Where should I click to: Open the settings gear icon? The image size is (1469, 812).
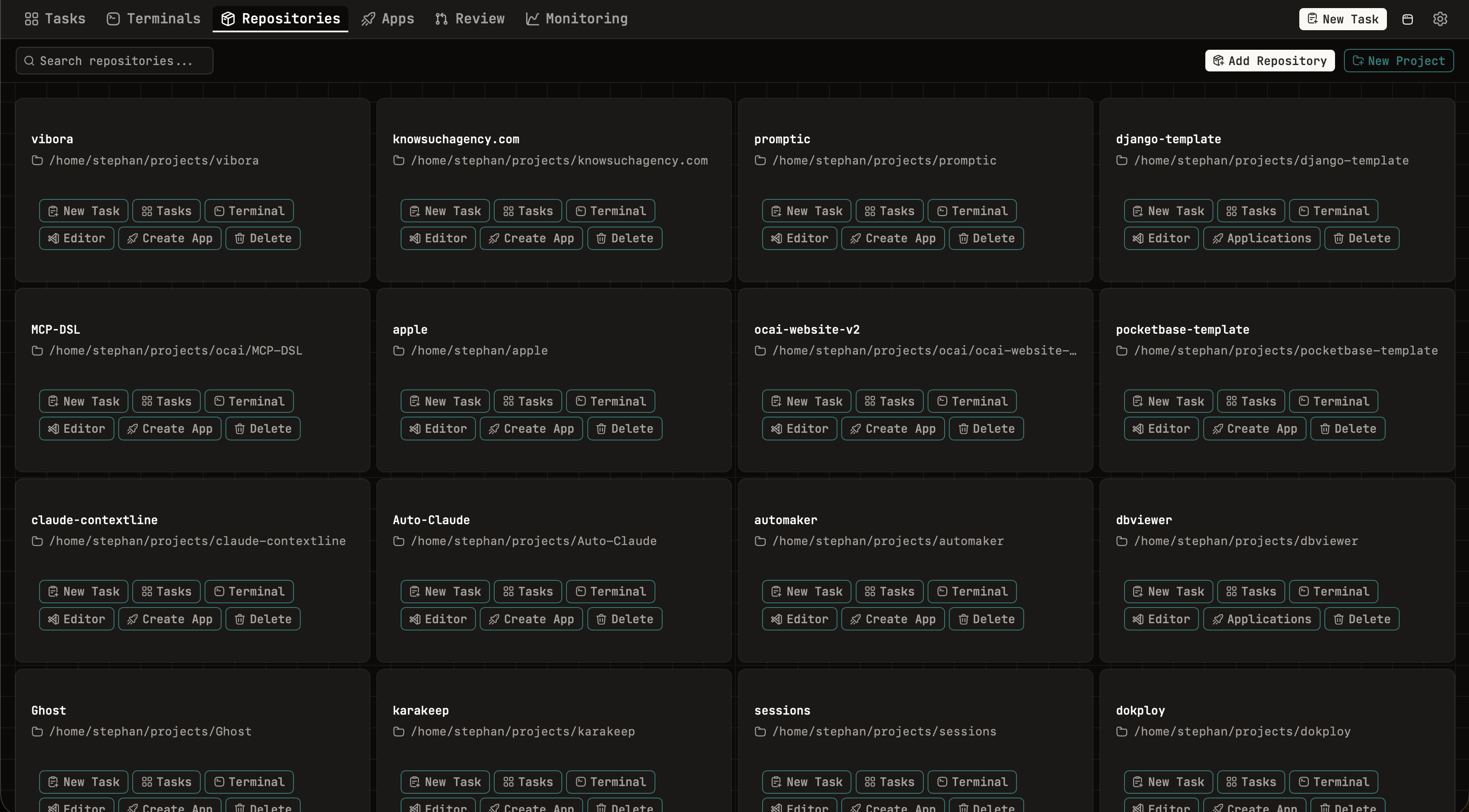pos(1440,19)
